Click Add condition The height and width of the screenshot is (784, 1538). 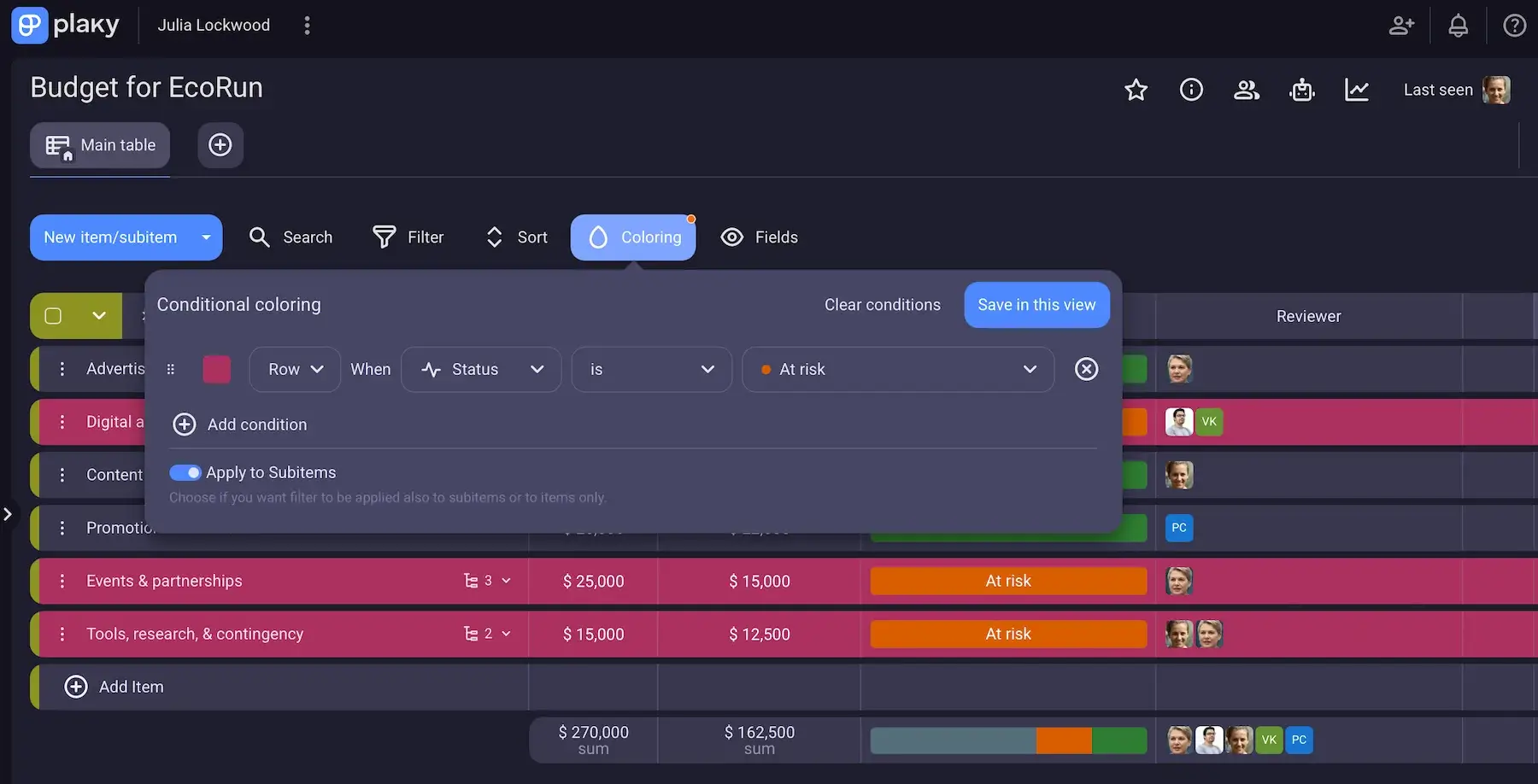[x=240, y=424]
